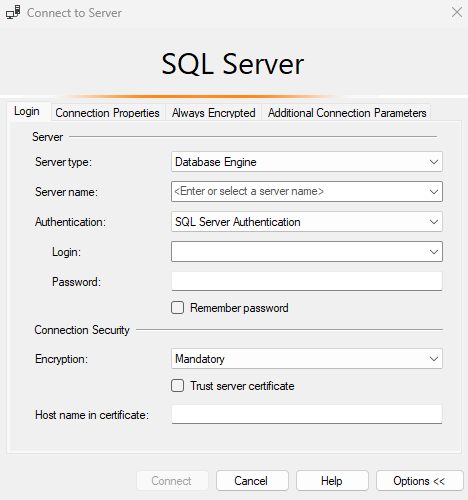Screen dimensions: 468x500
Task: Open the Connection Properties tab
Action: click(x=107, y=113)
